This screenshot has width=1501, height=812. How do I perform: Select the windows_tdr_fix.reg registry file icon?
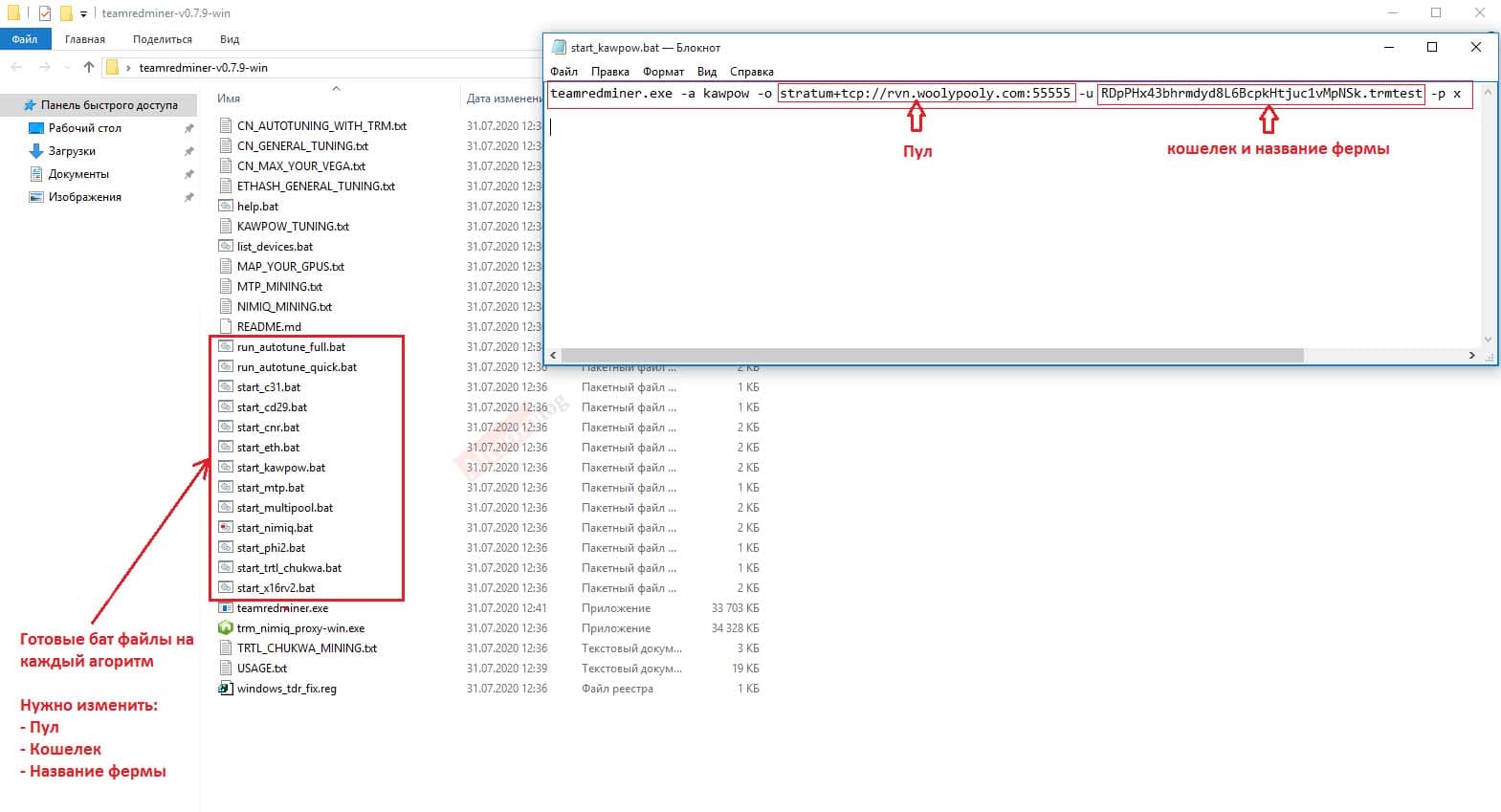(x=226, y=689)
